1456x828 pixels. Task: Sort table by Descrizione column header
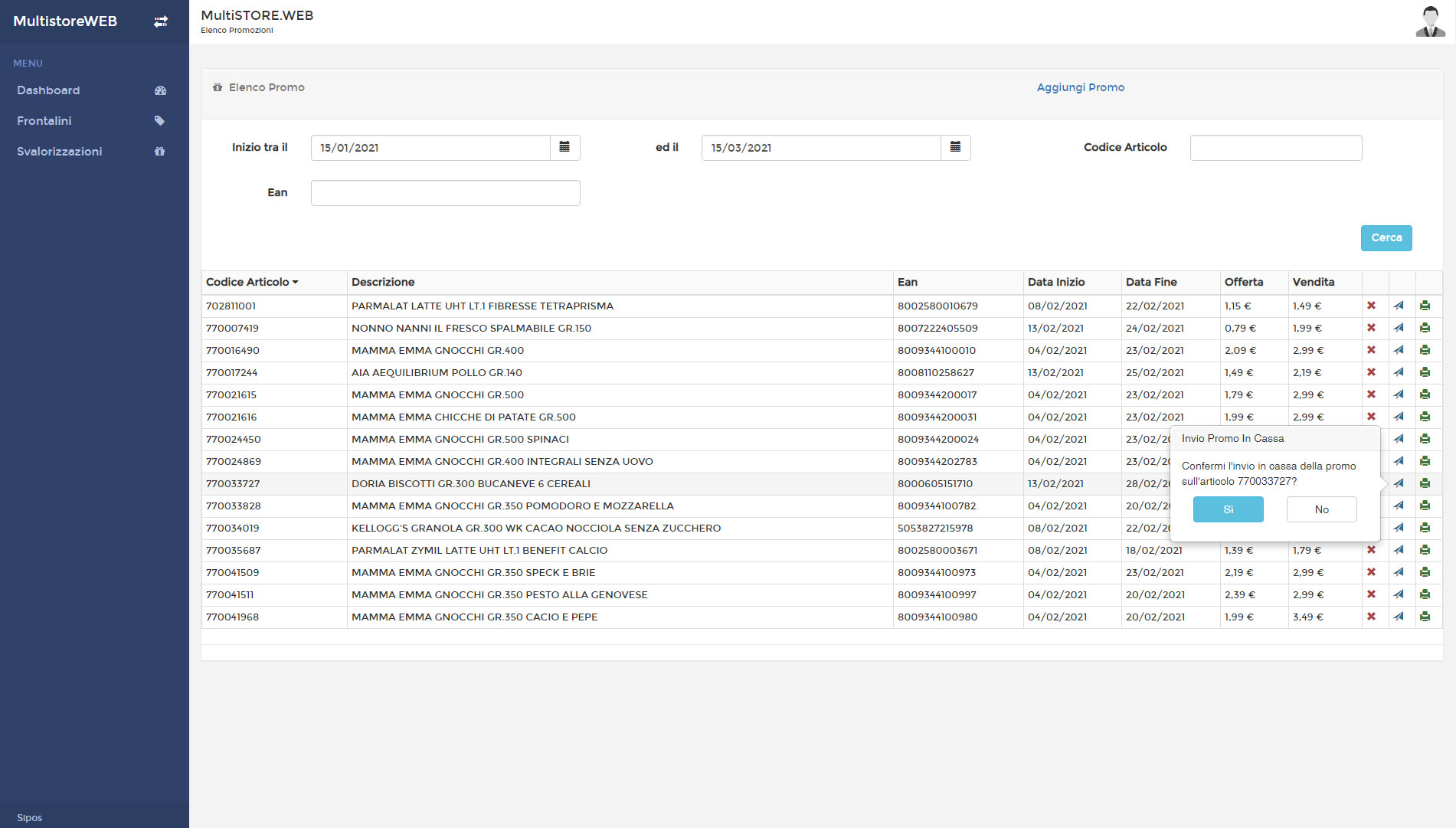click(x=382, y=282)
